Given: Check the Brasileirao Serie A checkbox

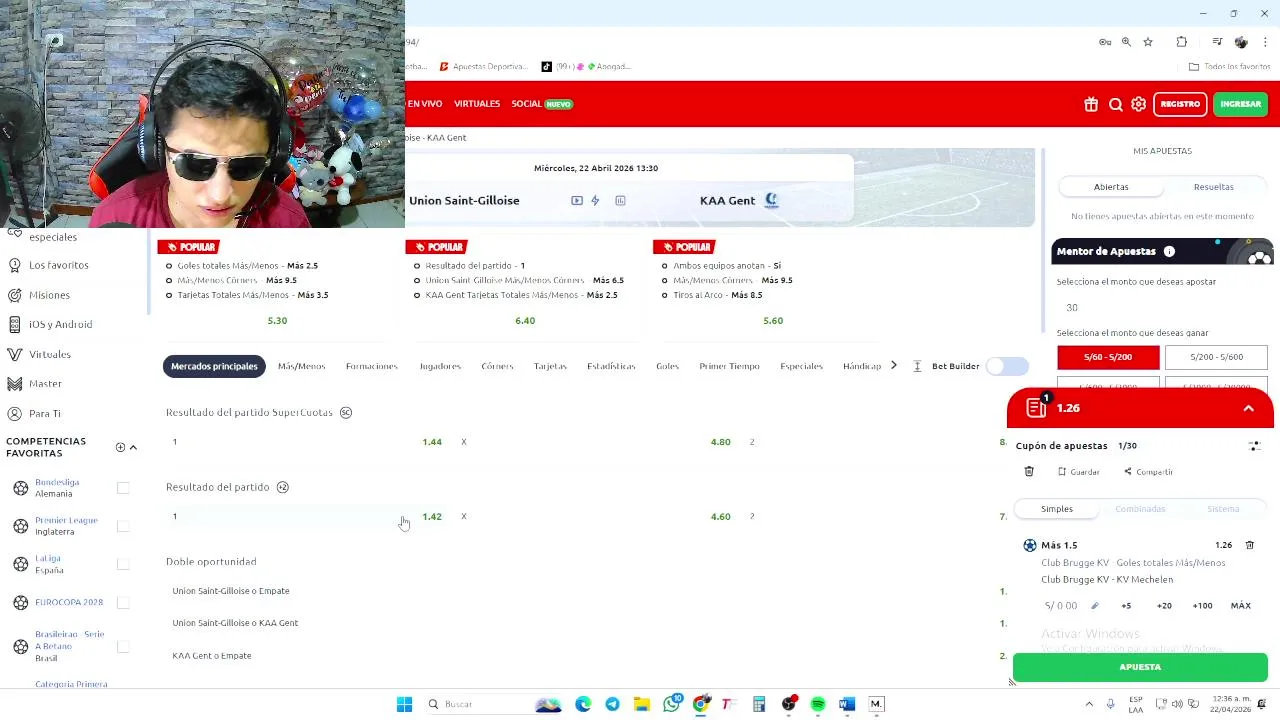Looking at the screenshot, I should [123, 646].
